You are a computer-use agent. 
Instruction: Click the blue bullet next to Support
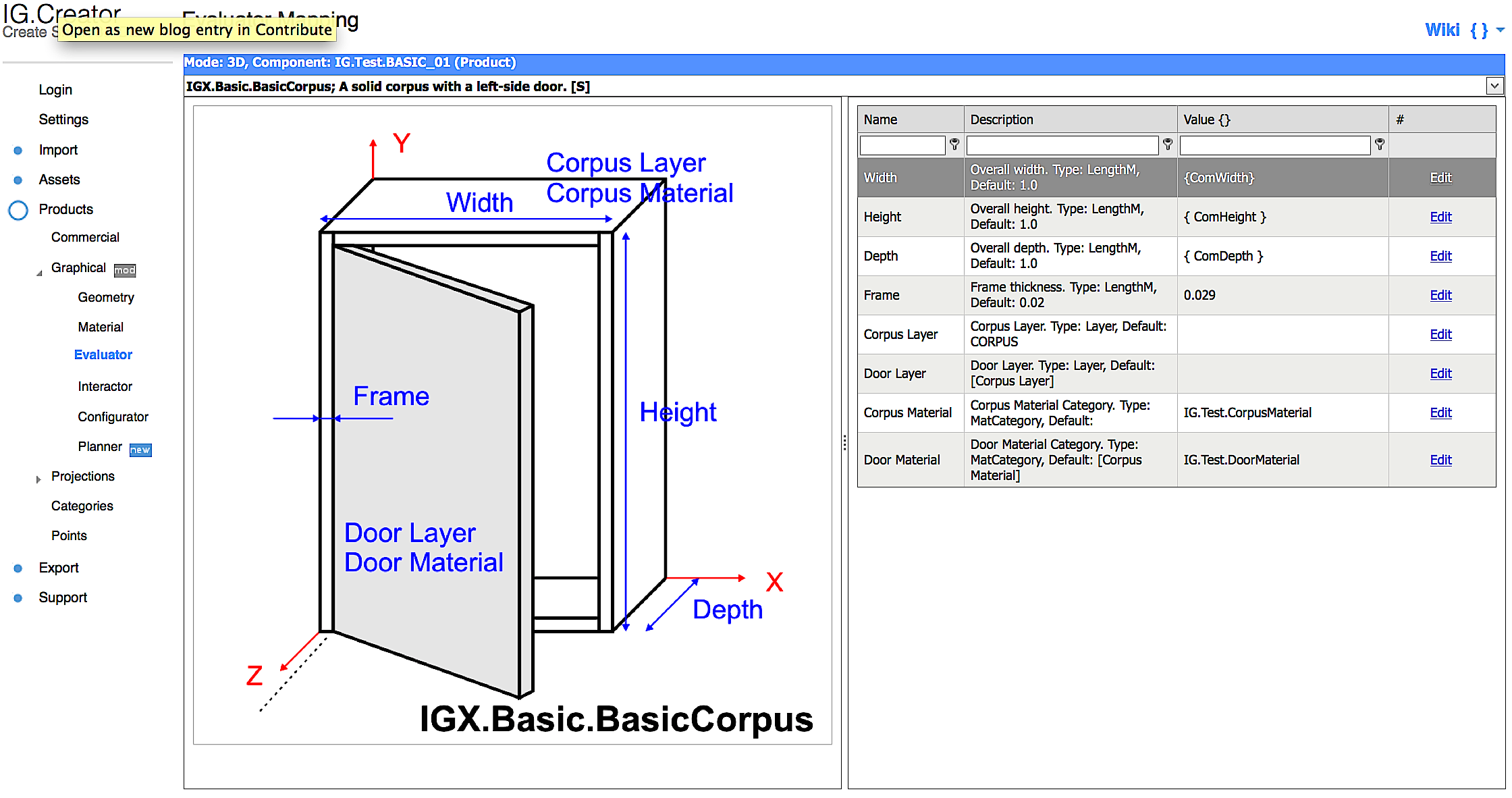pyautogui.click(x=18, y=598)
